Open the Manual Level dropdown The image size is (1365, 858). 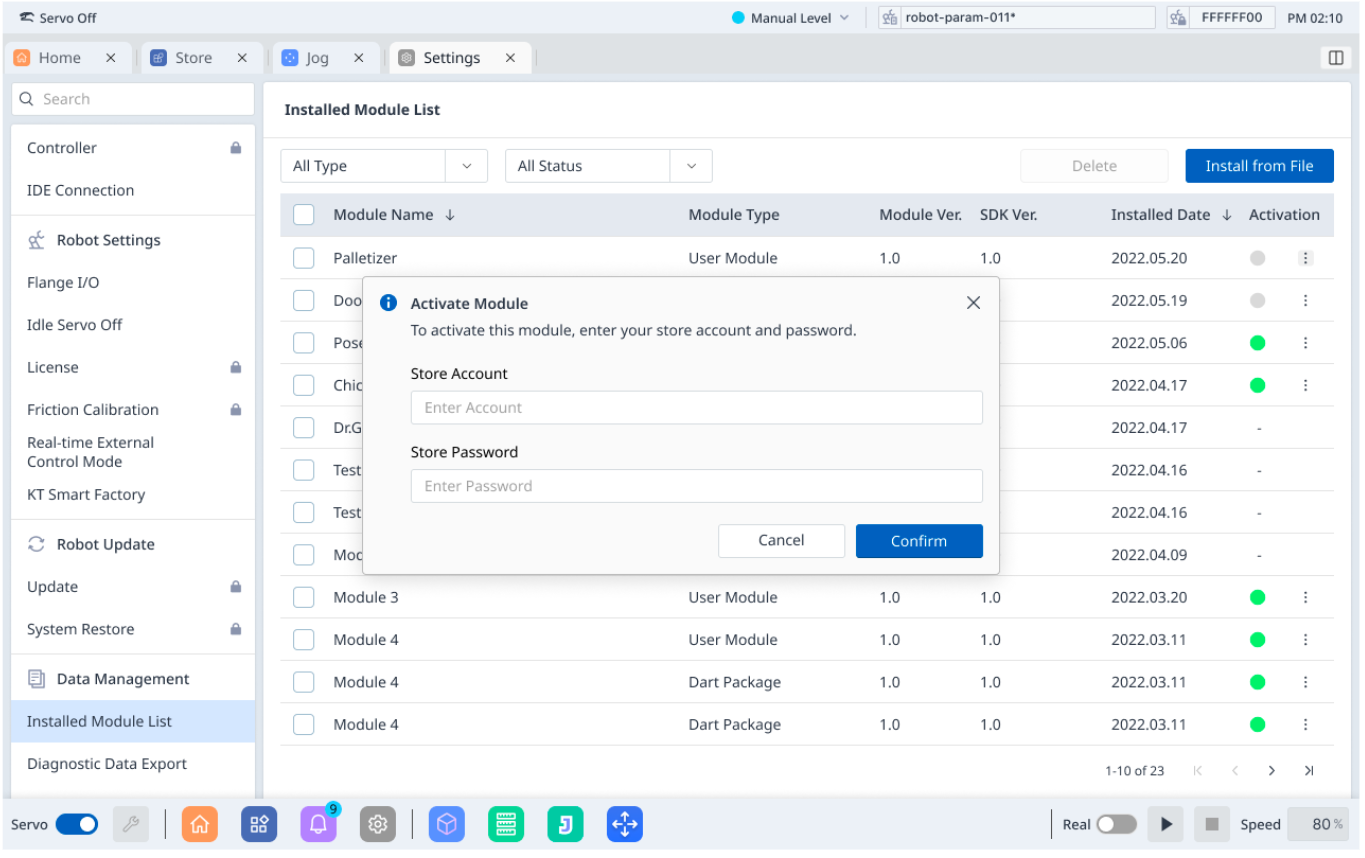pyautogui.click(x=790, y=18)
